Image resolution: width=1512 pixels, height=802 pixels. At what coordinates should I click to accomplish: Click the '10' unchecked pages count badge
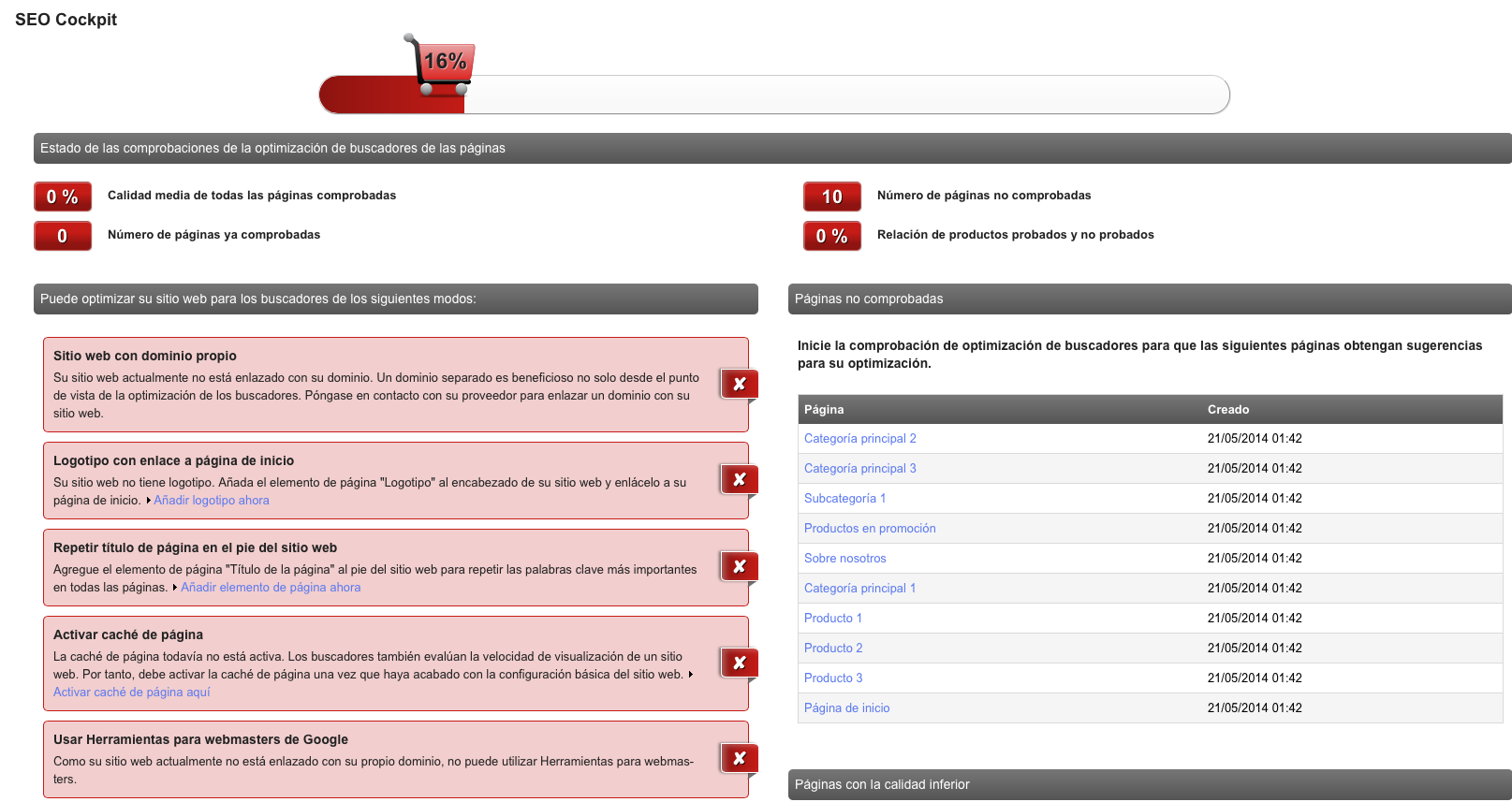831,197
